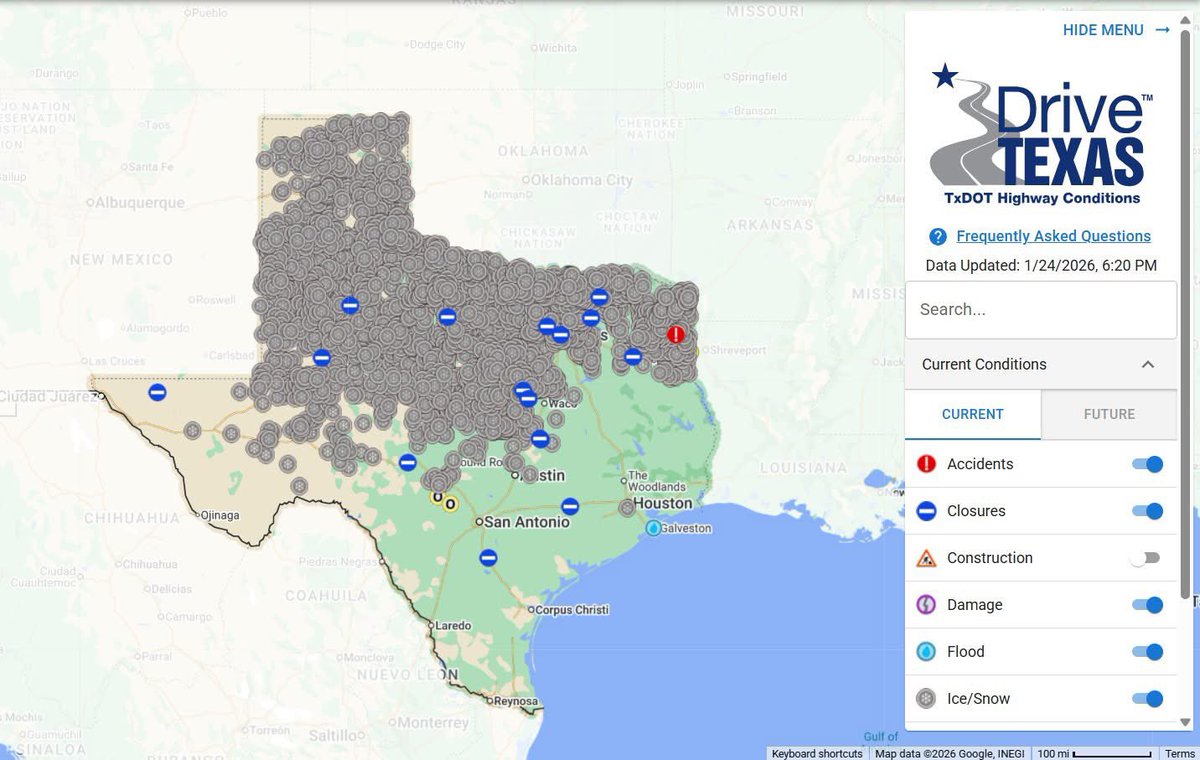Screen dimensions: 1200x760
Task: Click the closure marker near Ciudad Juarez
Action: pos(157,392)
